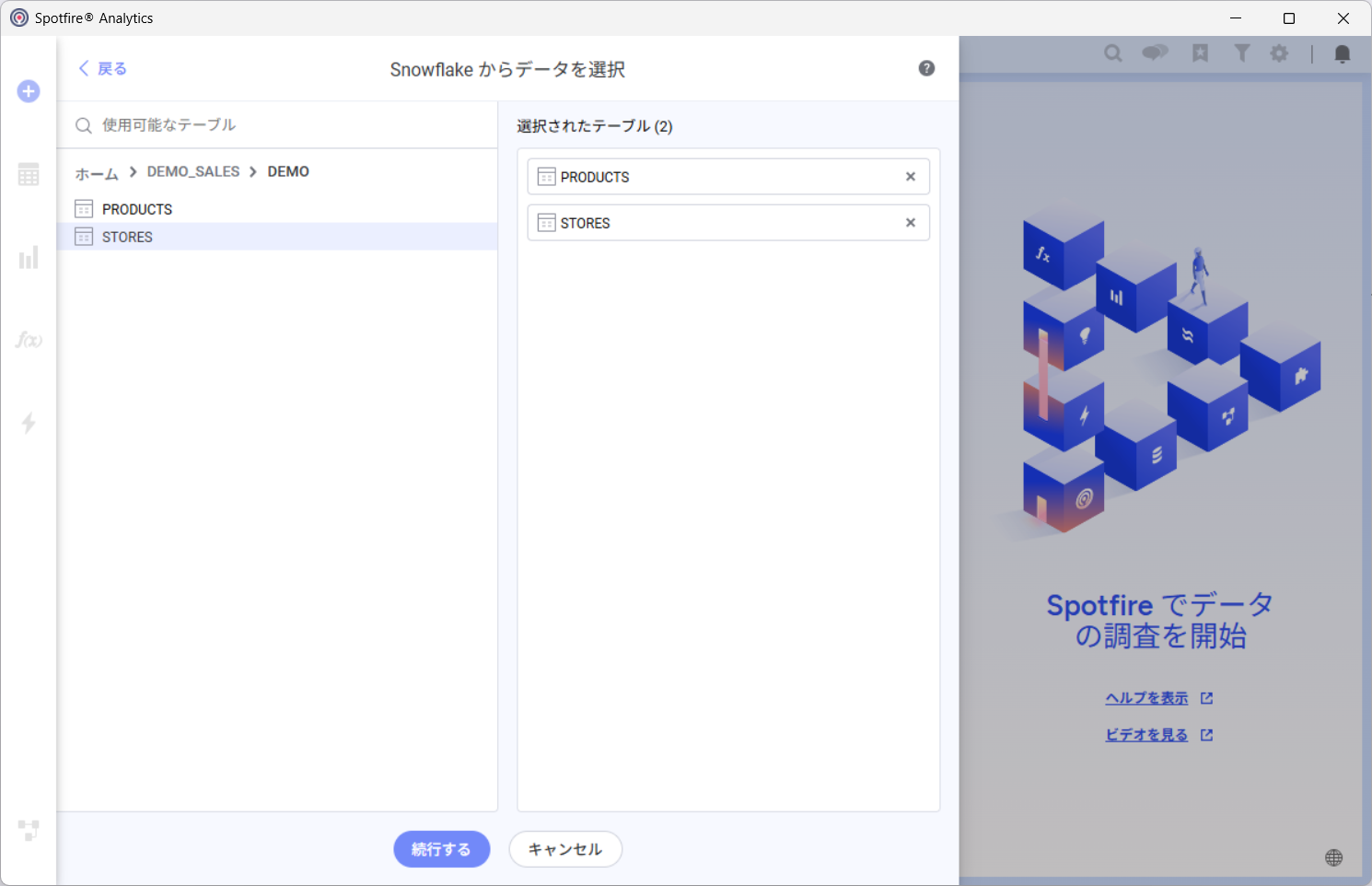1372x886 pixels.
Task: Click the help question mark icon
Action: pos(926,68)
